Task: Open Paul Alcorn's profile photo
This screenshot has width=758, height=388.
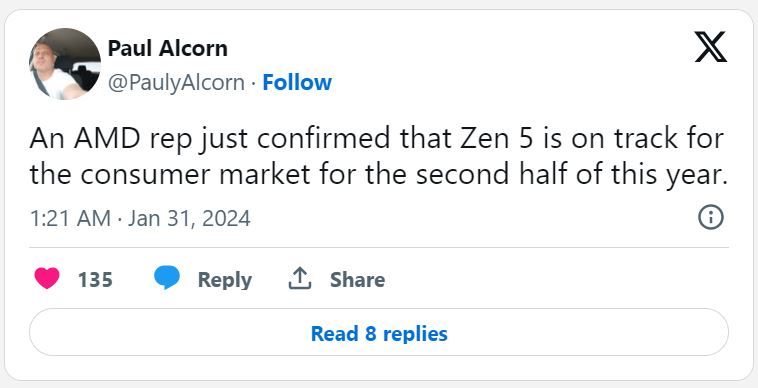Action: pyautogui.click(x=65, y=64)
